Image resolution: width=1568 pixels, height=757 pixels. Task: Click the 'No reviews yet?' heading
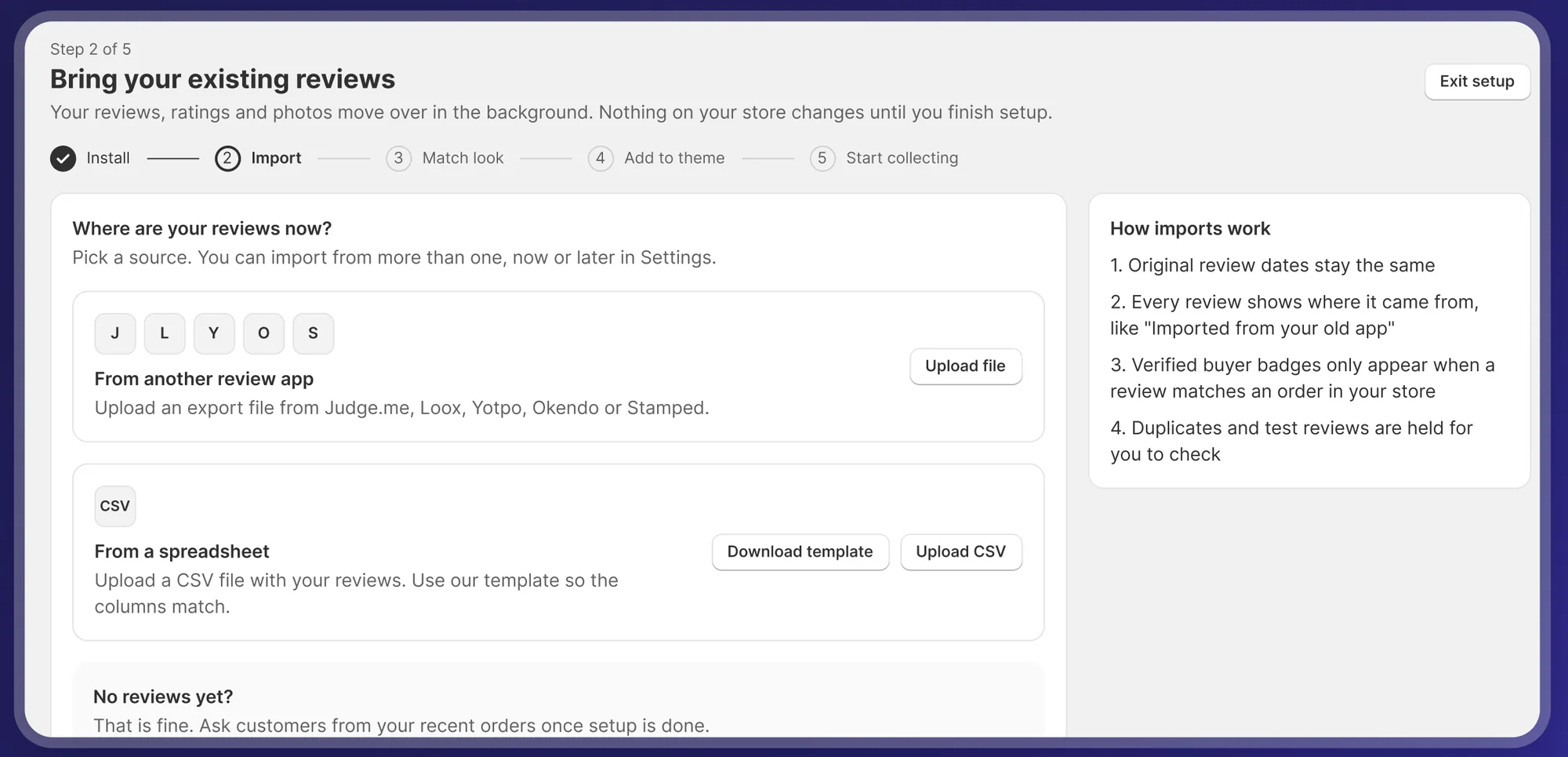pyautogui.click(x=163, y=697)
